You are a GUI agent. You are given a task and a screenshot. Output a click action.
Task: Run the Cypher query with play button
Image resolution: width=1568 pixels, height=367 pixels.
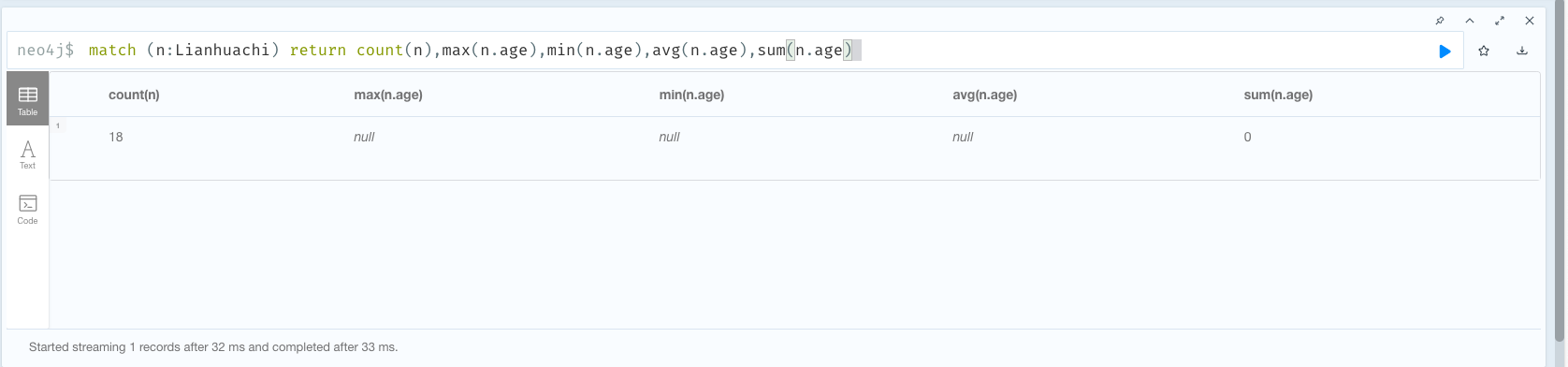1445,51
